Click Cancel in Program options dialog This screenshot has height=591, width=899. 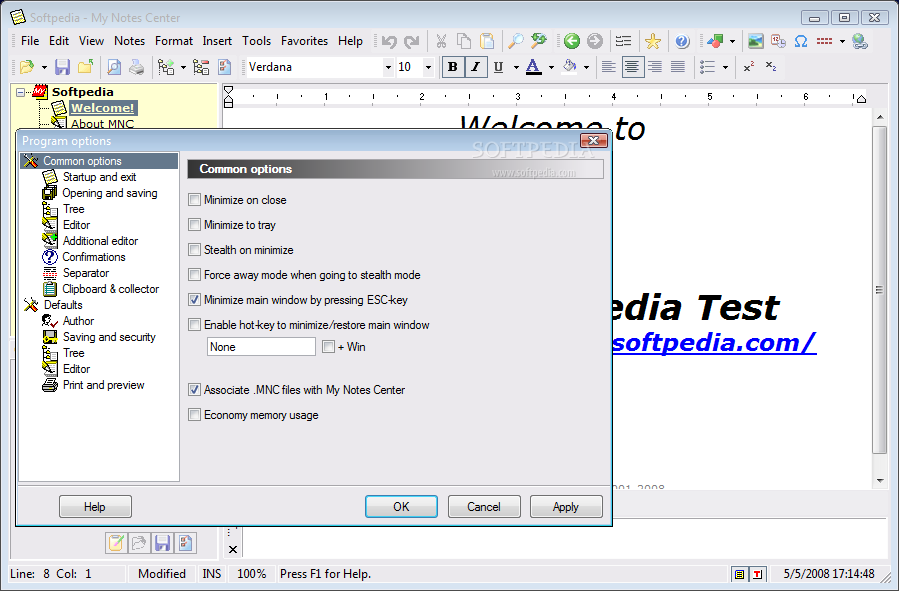484,507
